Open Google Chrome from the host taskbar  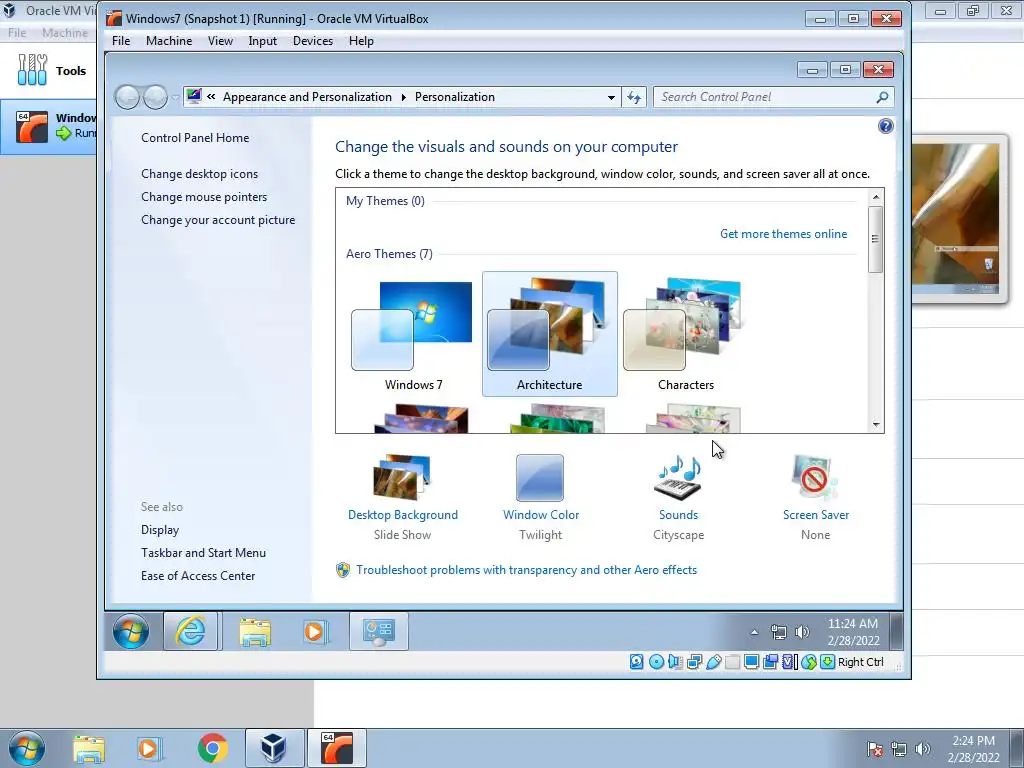[x=213, y=748]
